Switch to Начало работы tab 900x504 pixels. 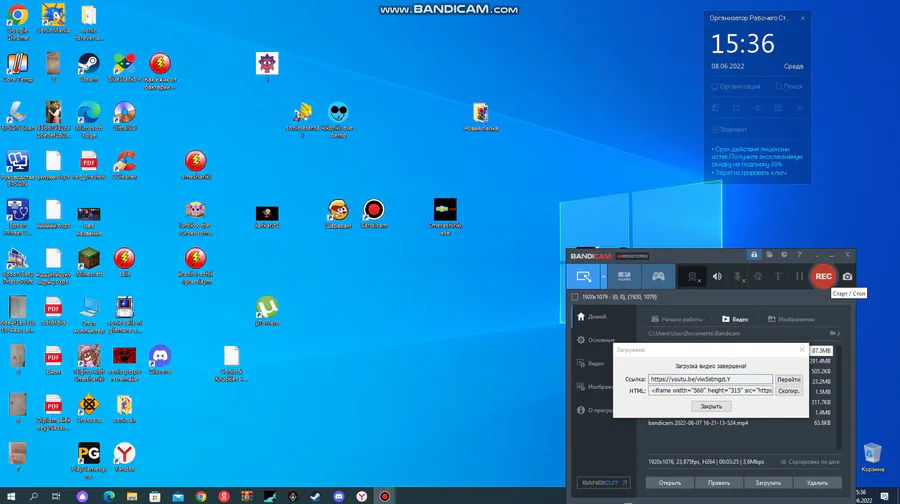[676, 319]
